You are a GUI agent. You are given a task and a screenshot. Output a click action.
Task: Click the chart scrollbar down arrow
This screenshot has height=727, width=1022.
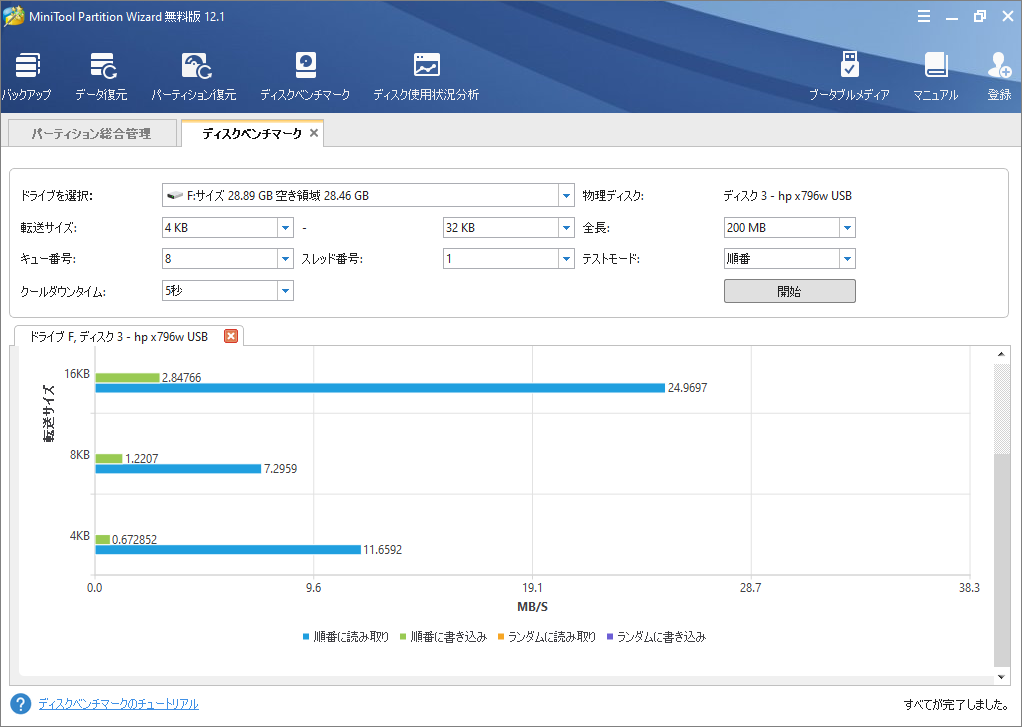click(x=1001, y=677)
